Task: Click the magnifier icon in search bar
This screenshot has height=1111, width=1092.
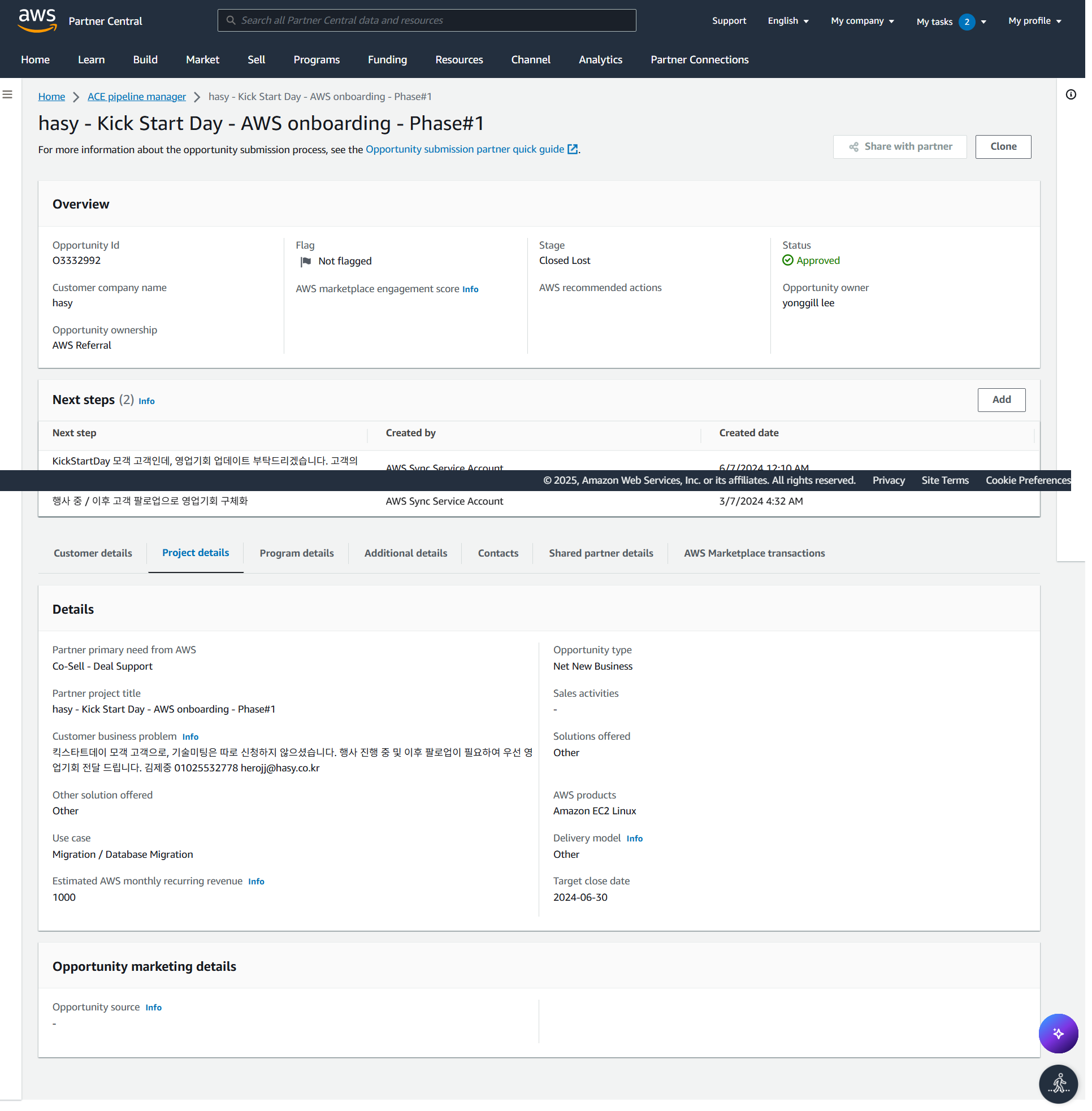Action: click(231, 21)
